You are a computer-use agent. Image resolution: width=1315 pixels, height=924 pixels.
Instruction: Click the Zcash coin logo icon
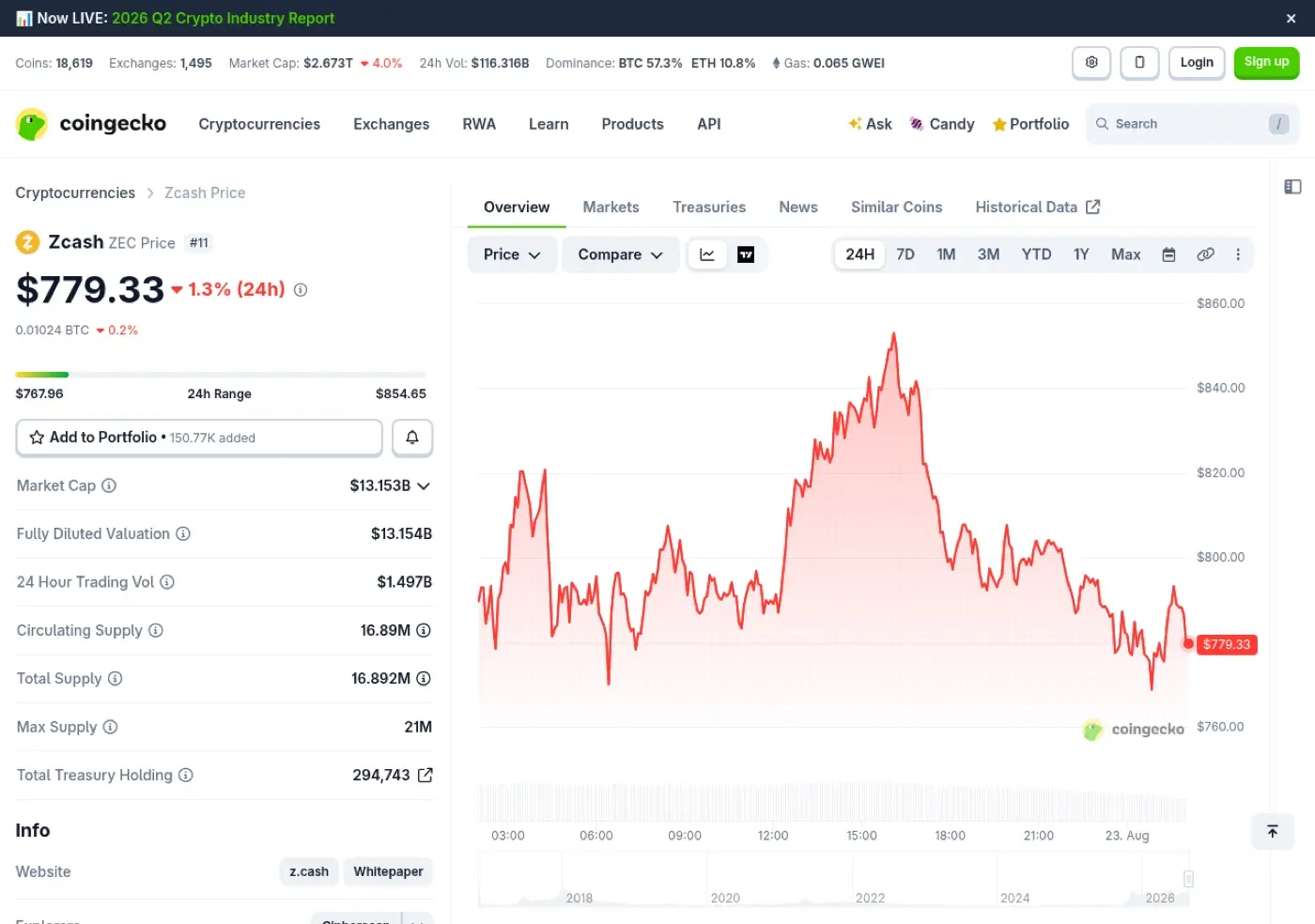[x=27, y=242]
